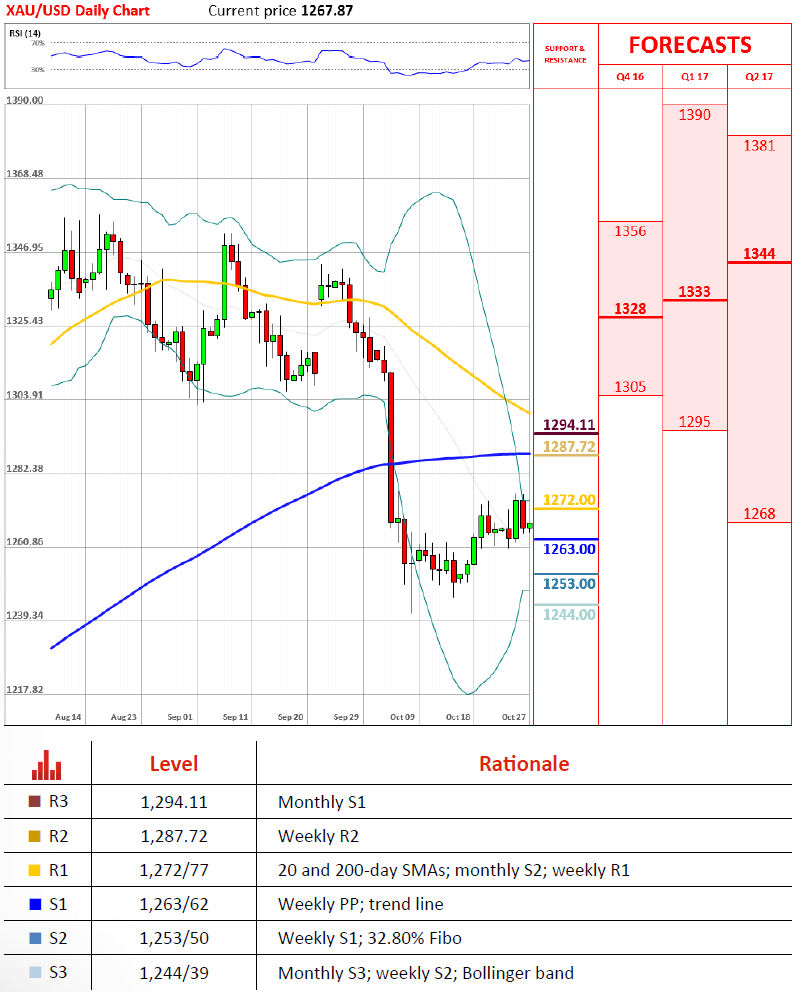Click the S3 light blue color swatch
This screenshot has width=801, height=992.
coord(35,972)
